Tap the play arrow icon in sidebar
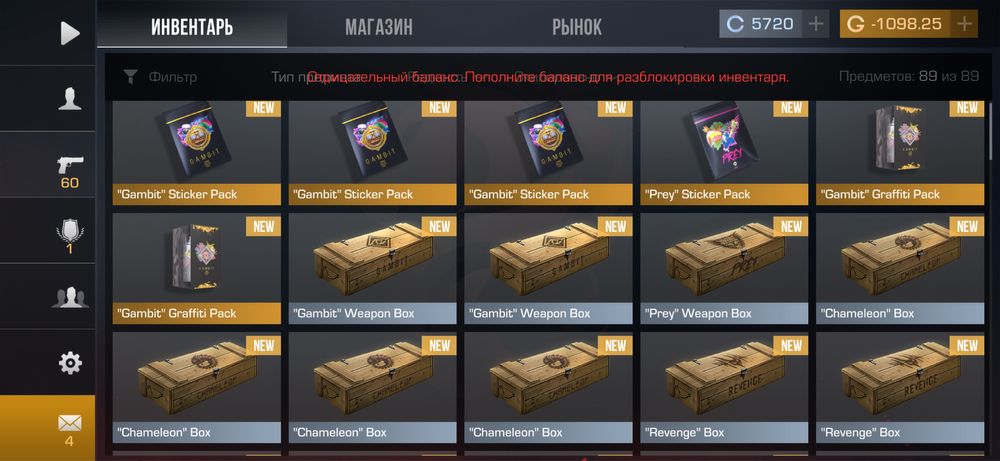This screenshot has width=1000, height=461. 70,33
